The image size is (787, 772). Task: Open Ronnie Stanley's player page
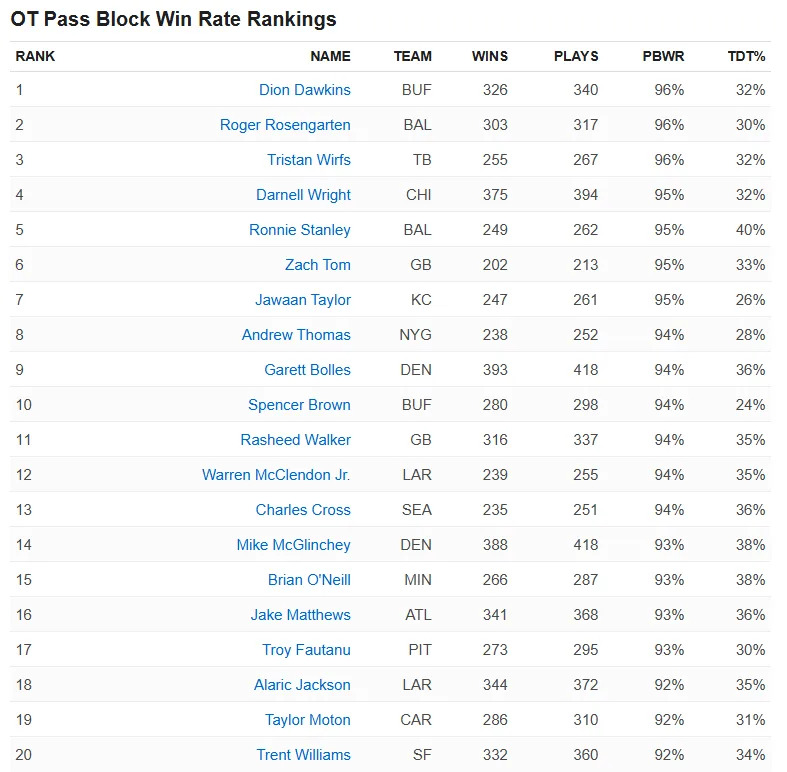pos(299,230)
